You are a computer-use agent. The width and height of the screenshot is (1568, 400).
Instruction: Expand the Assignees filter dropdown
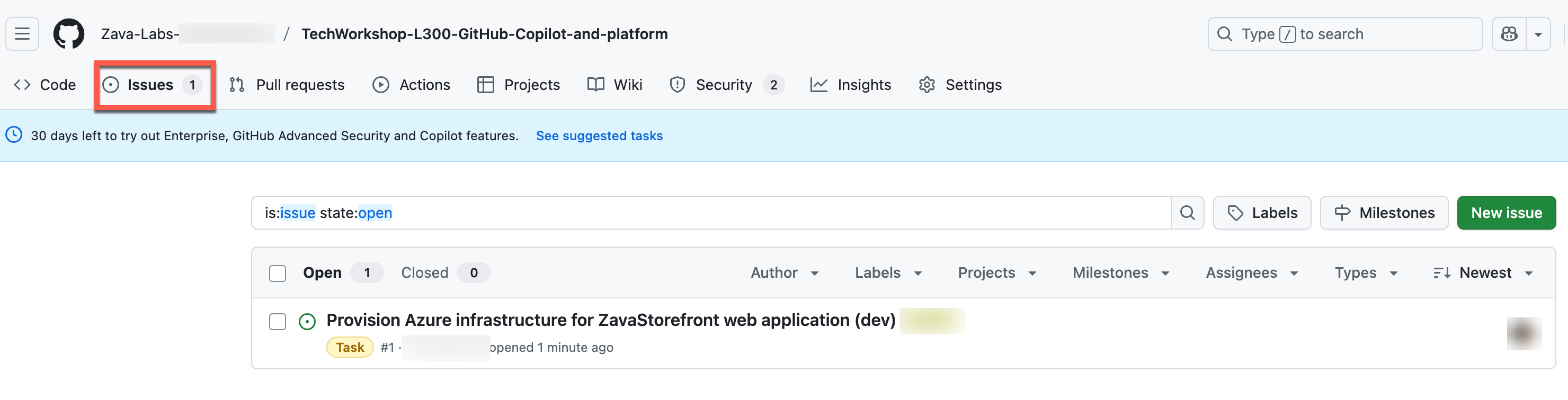[1251, 273]
